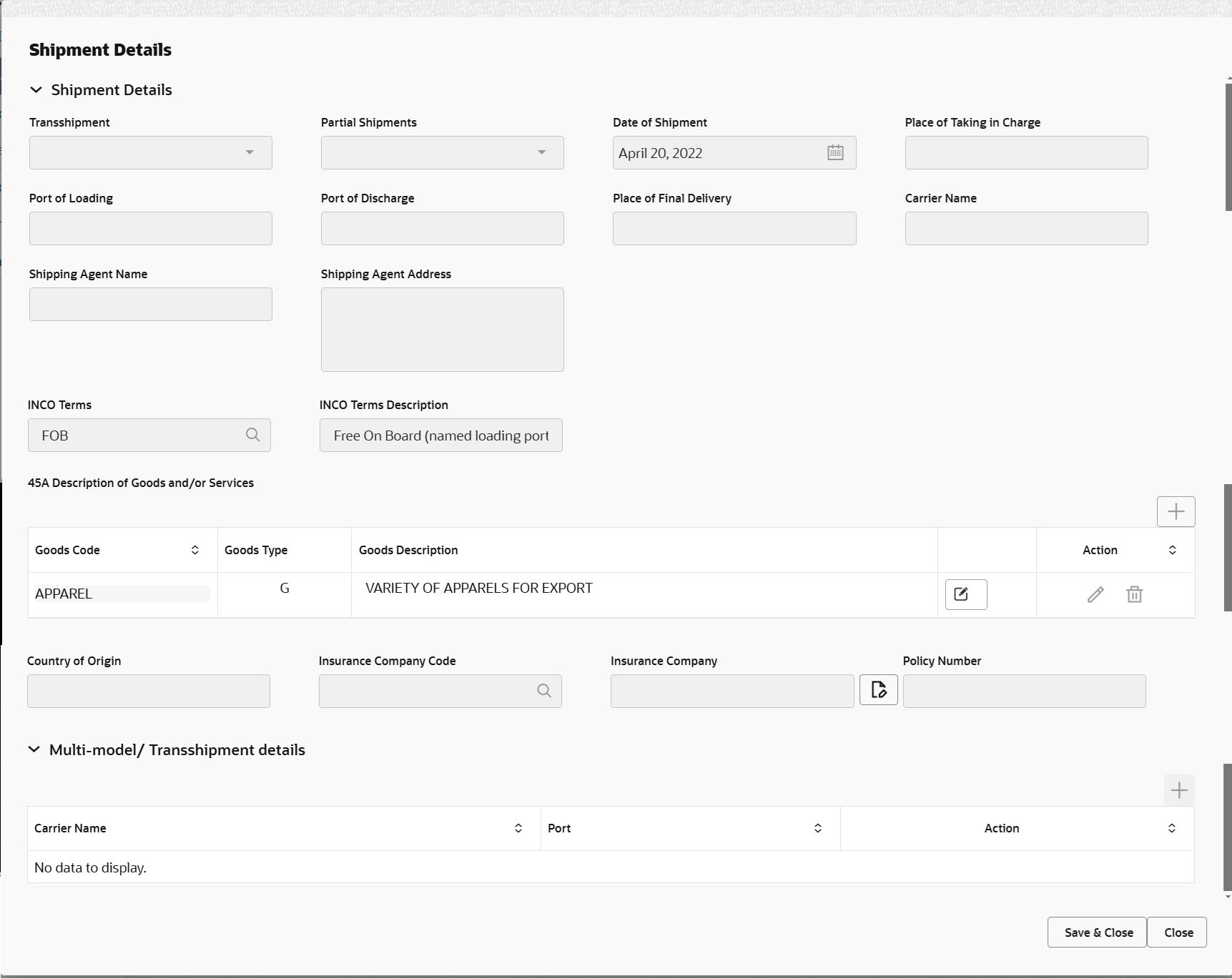Click into the Port of Loading field

tap(150, 228)
